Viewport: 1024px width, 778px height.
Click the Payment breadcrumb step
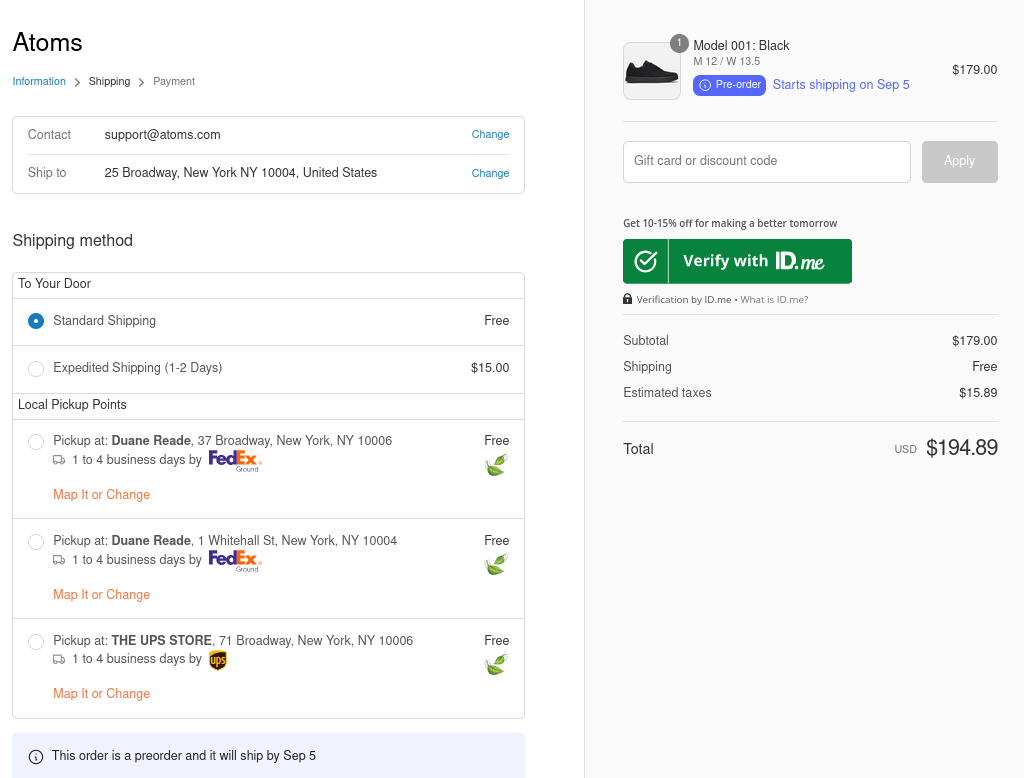pos(174,81)
